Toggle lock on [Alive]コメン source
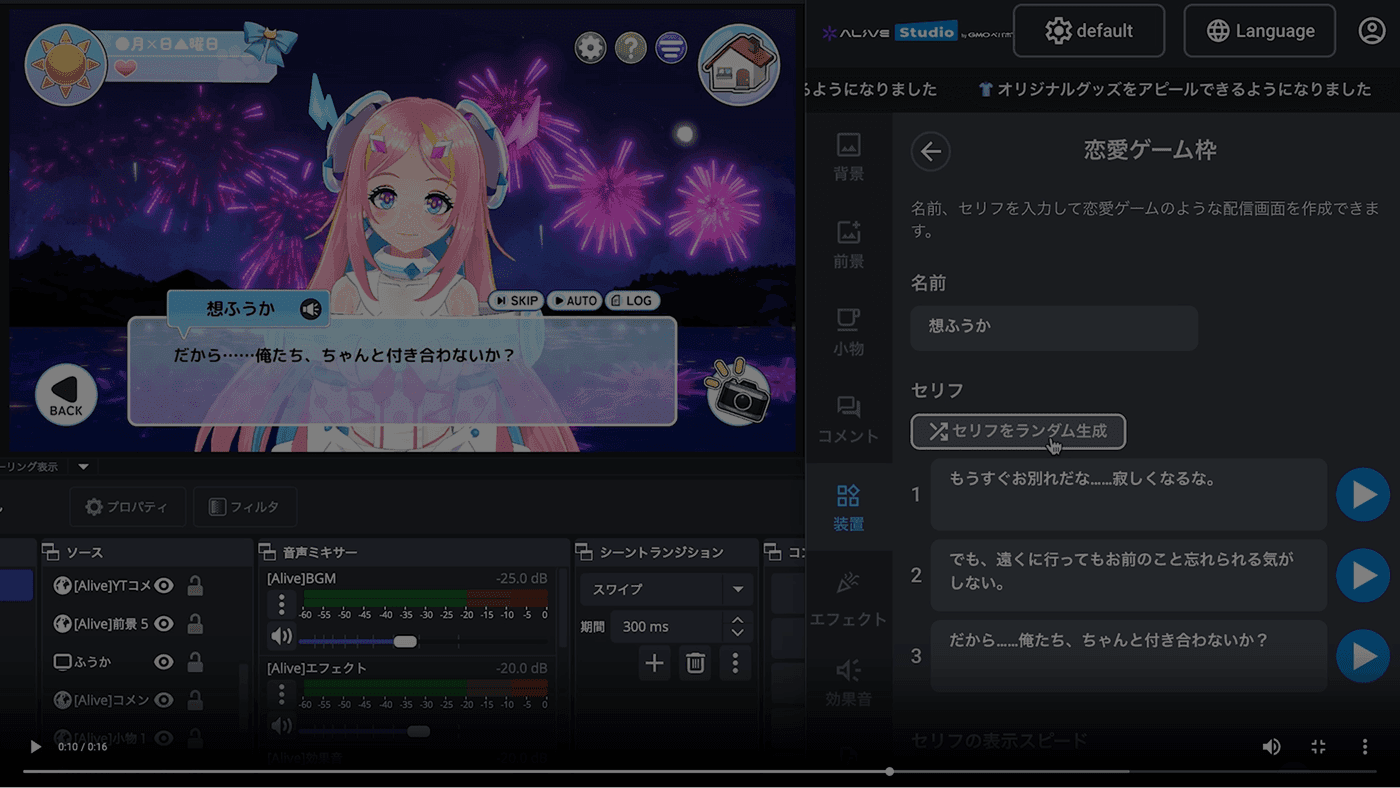The image size is (1400, 788). click(x=195, y=700)
